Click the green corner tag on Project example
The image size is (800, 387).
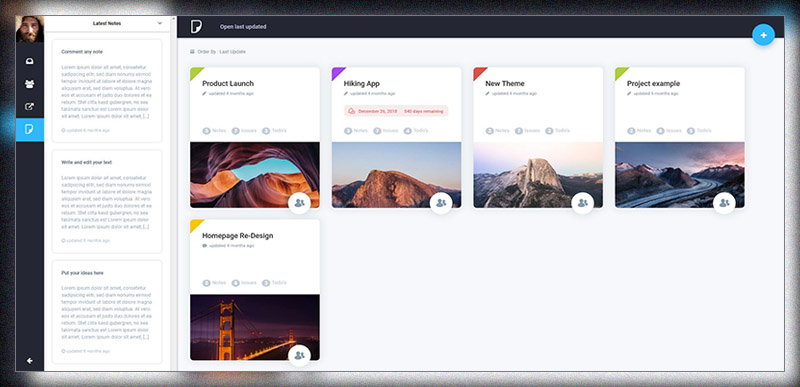(619, 72)
